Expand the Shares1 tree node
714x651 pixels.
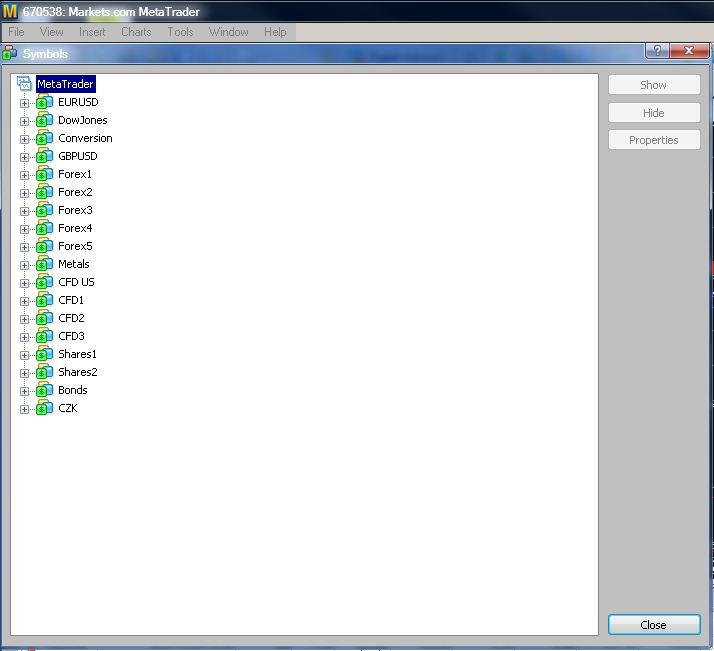coord(24,355)
